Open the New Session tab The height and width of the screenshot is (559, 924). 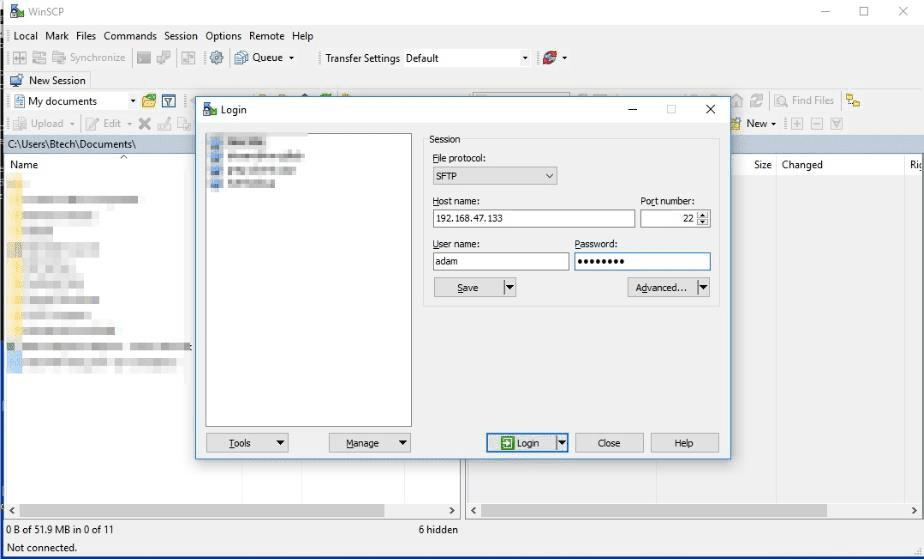tap(48, 80)
